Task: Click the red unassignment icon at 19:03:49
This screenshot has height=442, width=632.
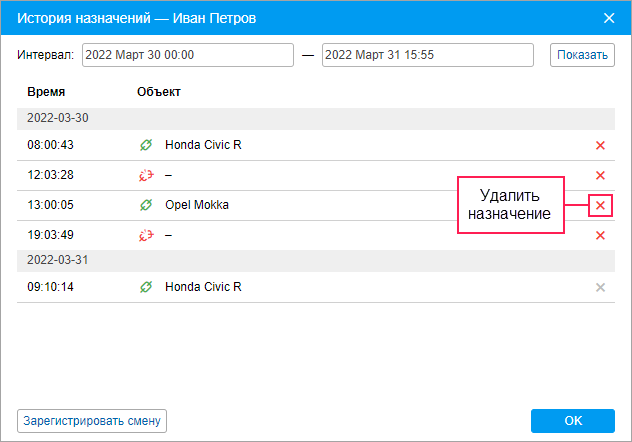Action: (x=146, y=235)
